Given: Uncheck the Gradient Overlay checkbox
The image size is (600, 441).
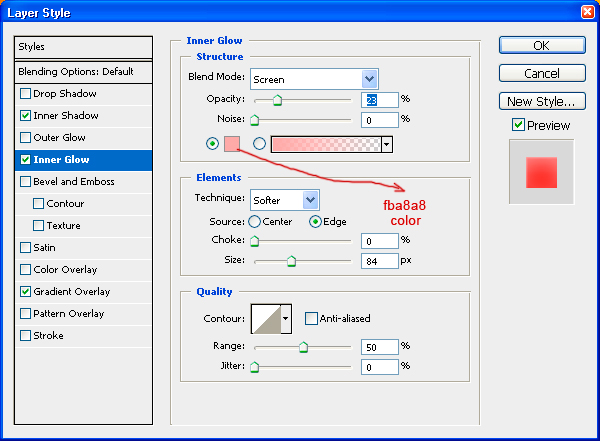Looking at the screenshot, I should pos(25,292).
